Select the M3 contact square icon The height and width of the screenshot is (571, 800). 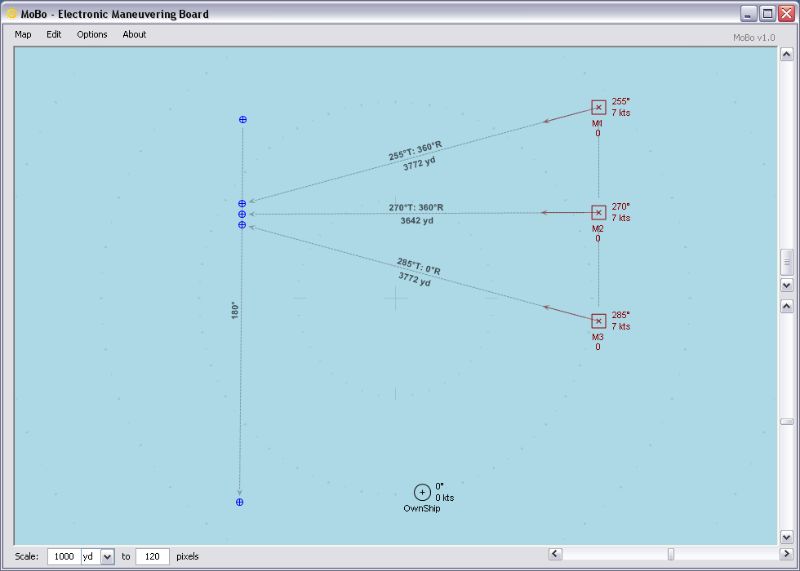coord(598,321)
